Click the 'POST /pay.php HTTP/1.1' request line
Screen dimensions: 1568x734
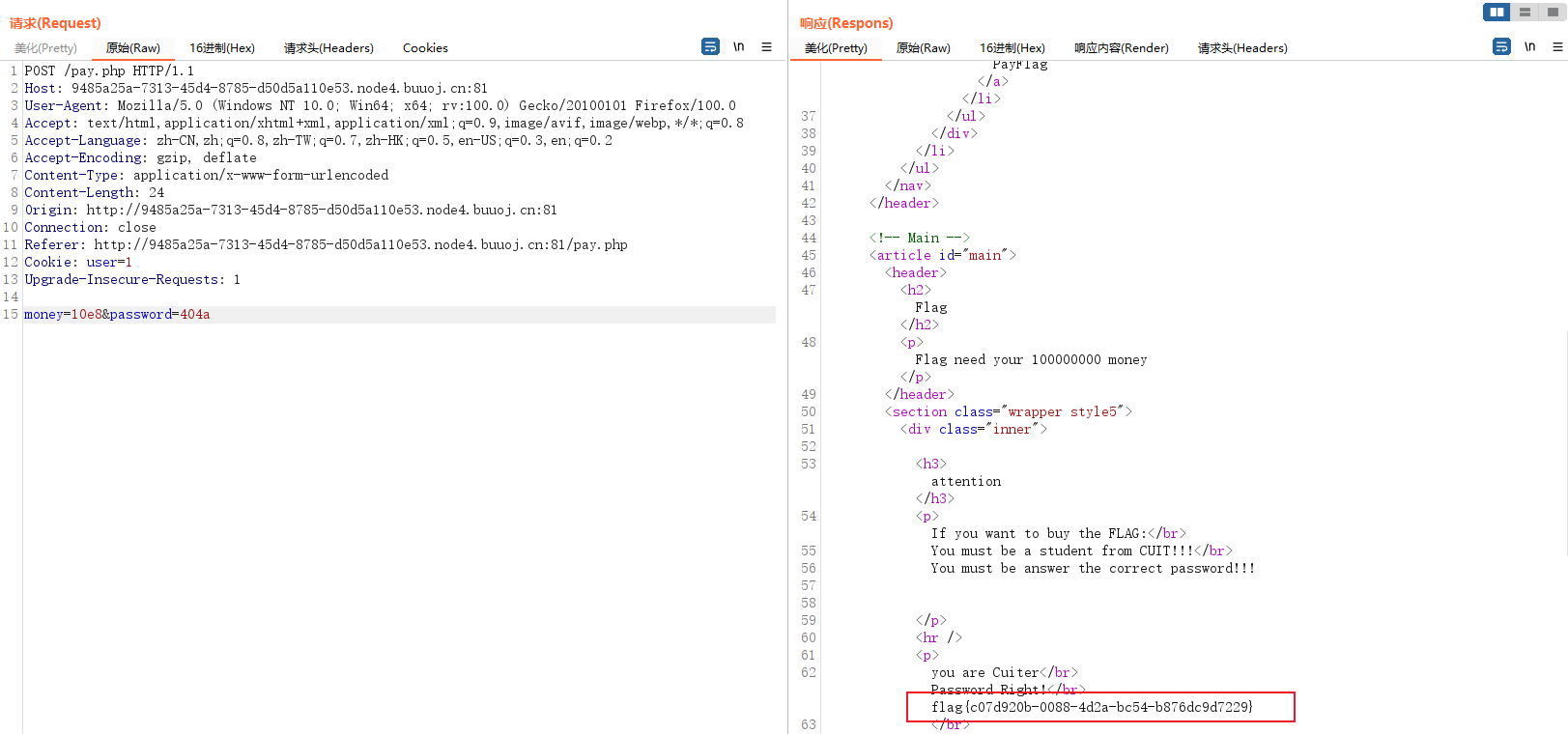pos(109,71)
